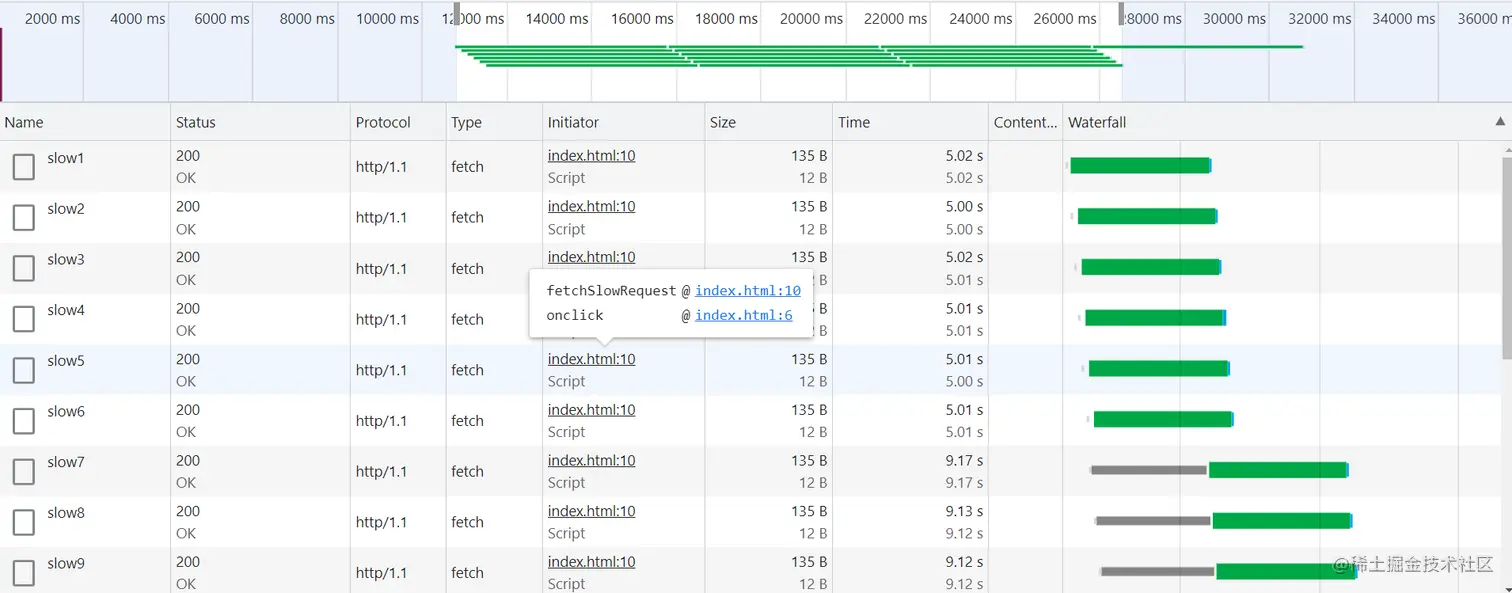Click the 9.17 s time of slow7

click(x=964, y=461)
